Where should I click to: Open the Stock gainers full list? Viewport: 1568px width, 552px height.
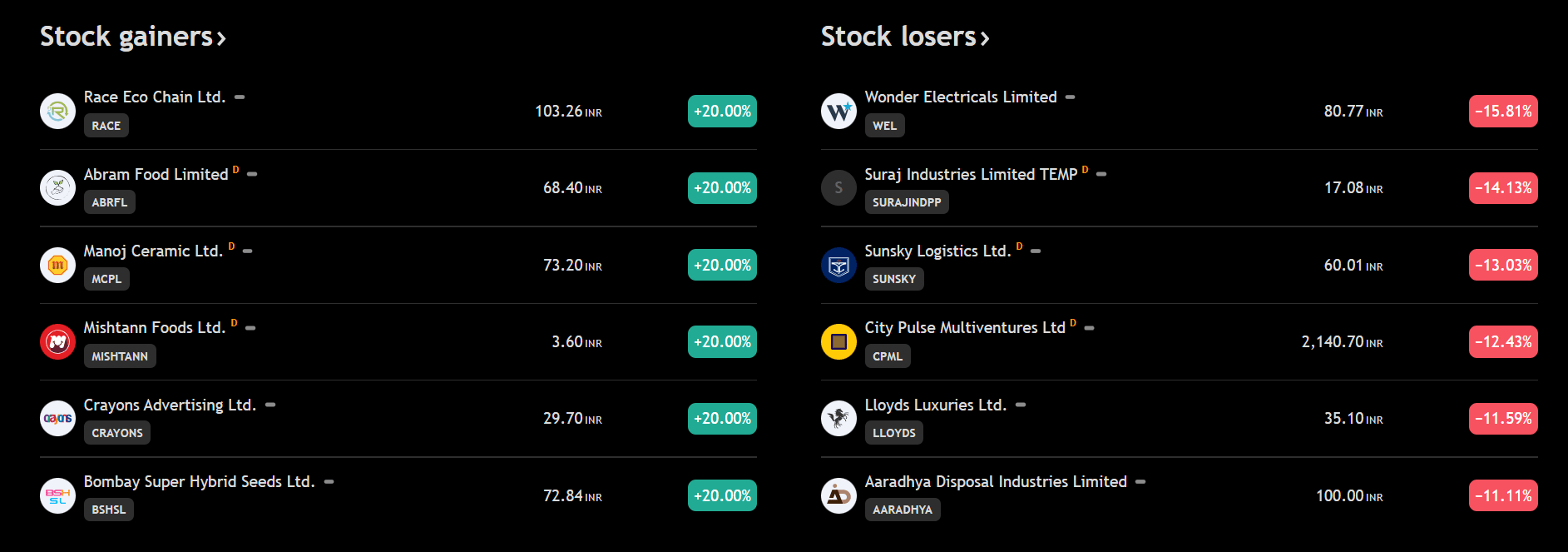tap(132, 37)
